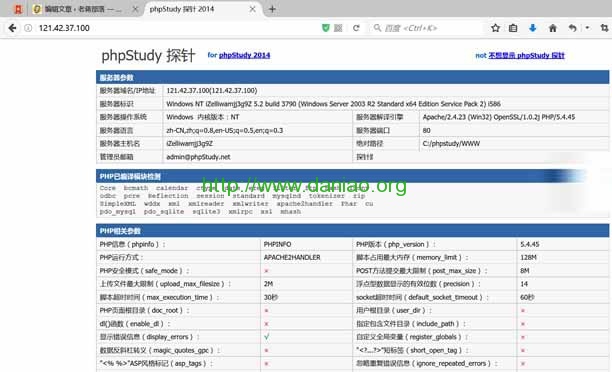
Task: Click the magic_quotes_gpc label
Action: [x=159, y=350]
